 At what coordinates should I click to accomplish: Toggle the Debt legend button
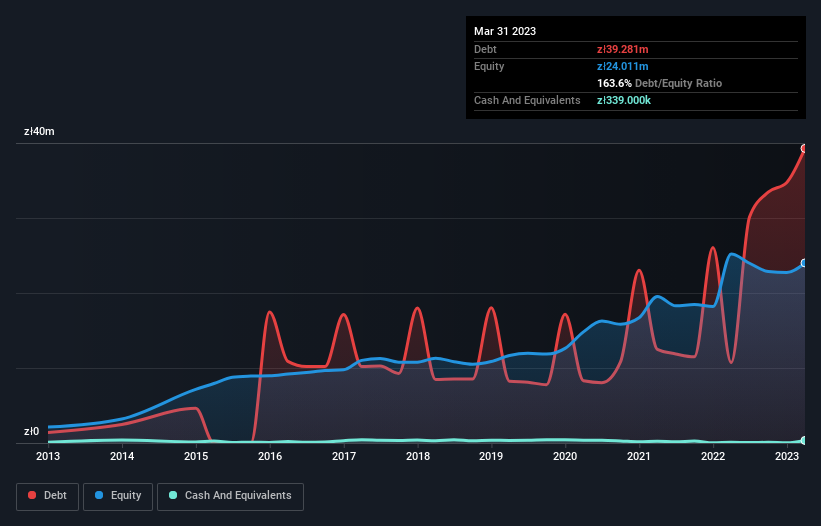48,496
